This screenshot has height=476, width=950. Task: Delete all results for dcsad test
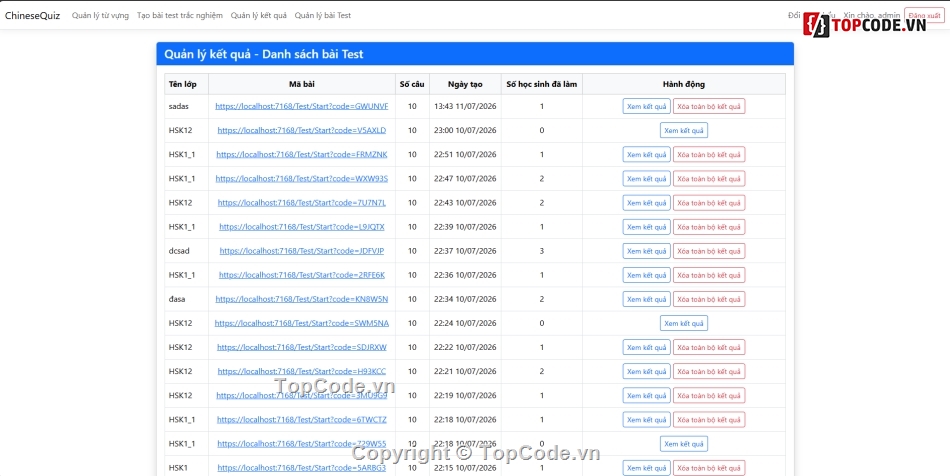709,251
